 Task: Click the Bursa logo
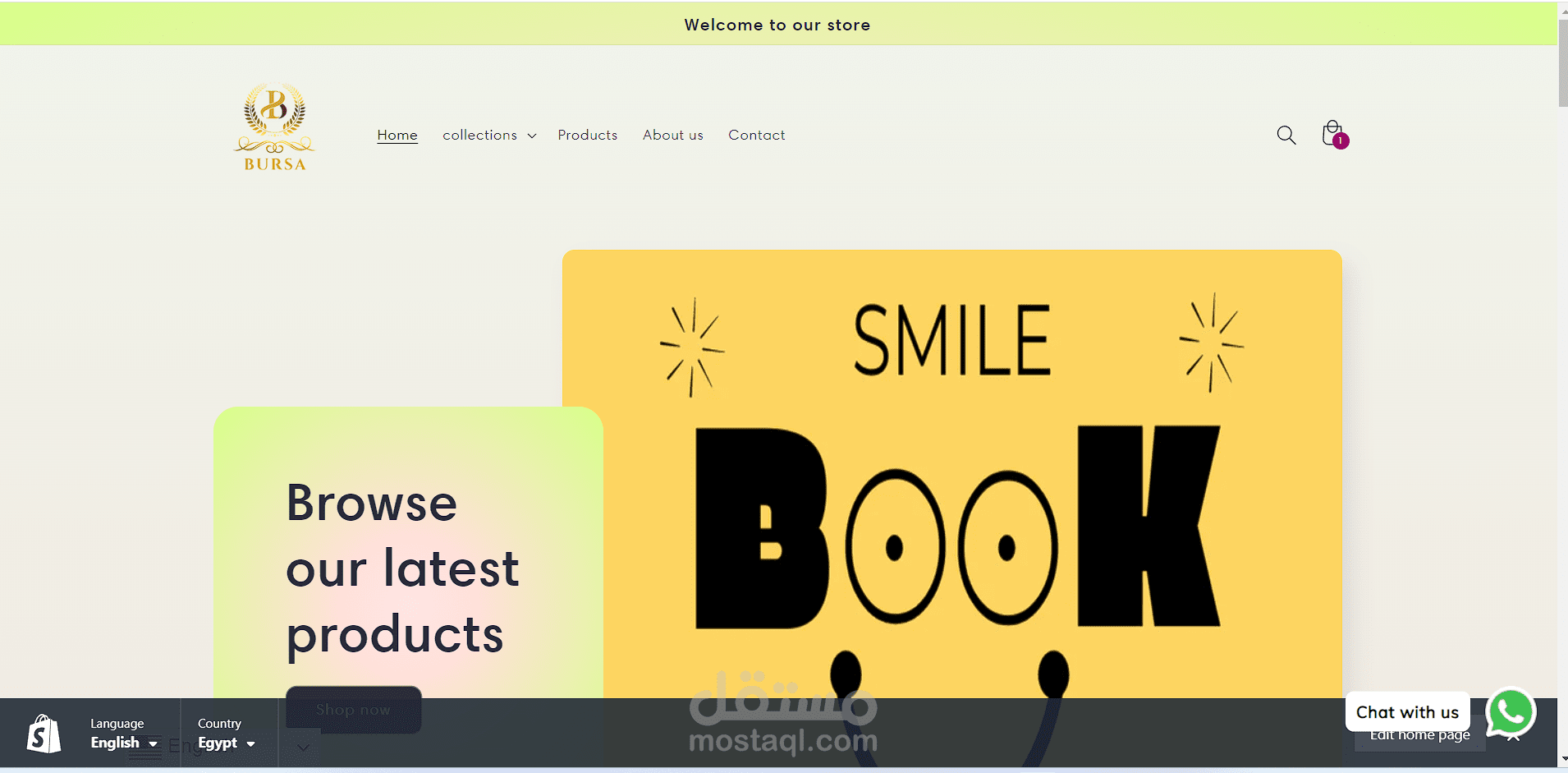tap(274, 127)
